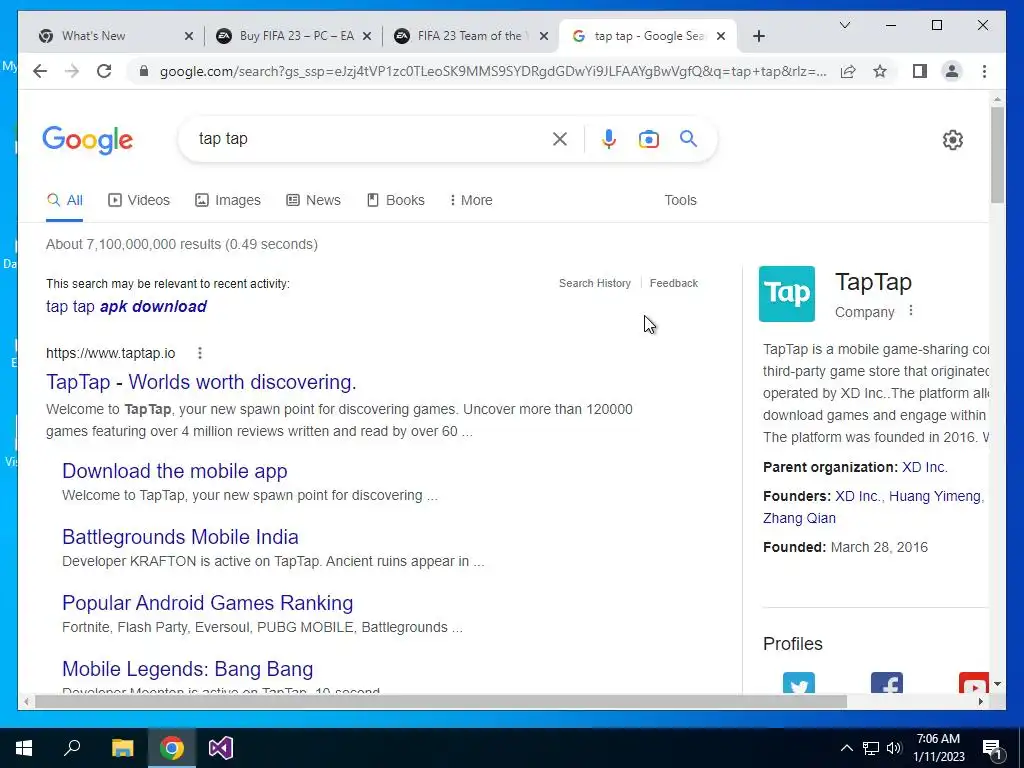Select the Books results filter

(x=396, y=200)
